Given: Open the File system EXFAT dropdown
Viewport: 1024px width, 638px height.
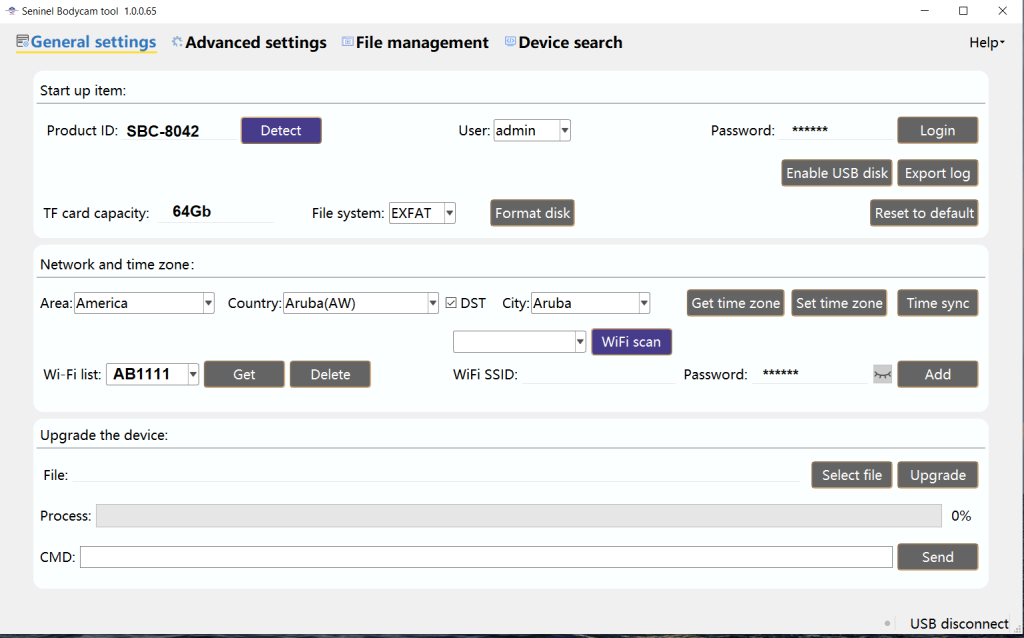Looking at the screenshot, I should tap(449, 213).
